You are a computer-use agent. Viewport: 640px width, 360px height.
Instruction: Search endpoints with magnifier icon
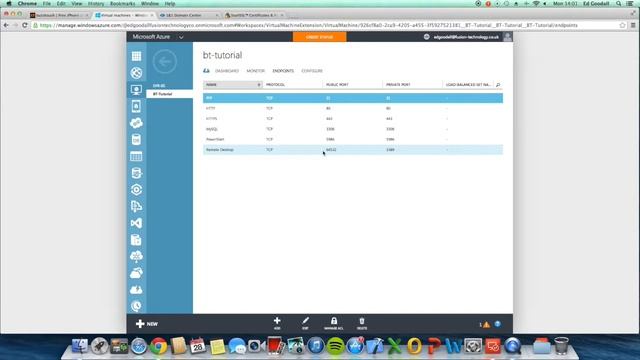point(498,85)
